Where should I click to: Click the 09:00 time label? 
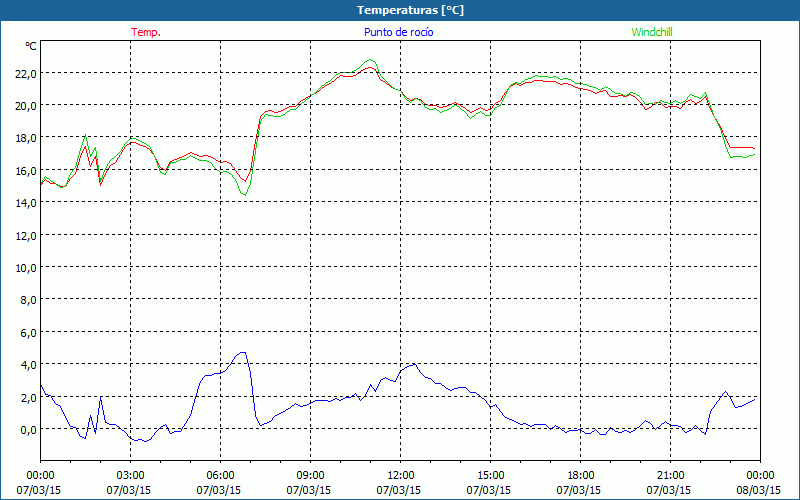(310, 476)
